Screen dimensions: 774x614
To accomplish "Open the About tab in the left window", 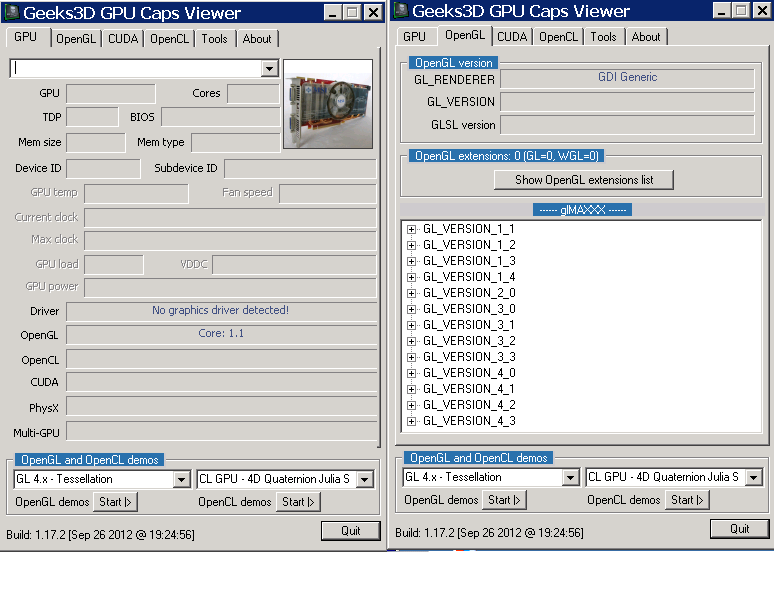I will (257, 38).
